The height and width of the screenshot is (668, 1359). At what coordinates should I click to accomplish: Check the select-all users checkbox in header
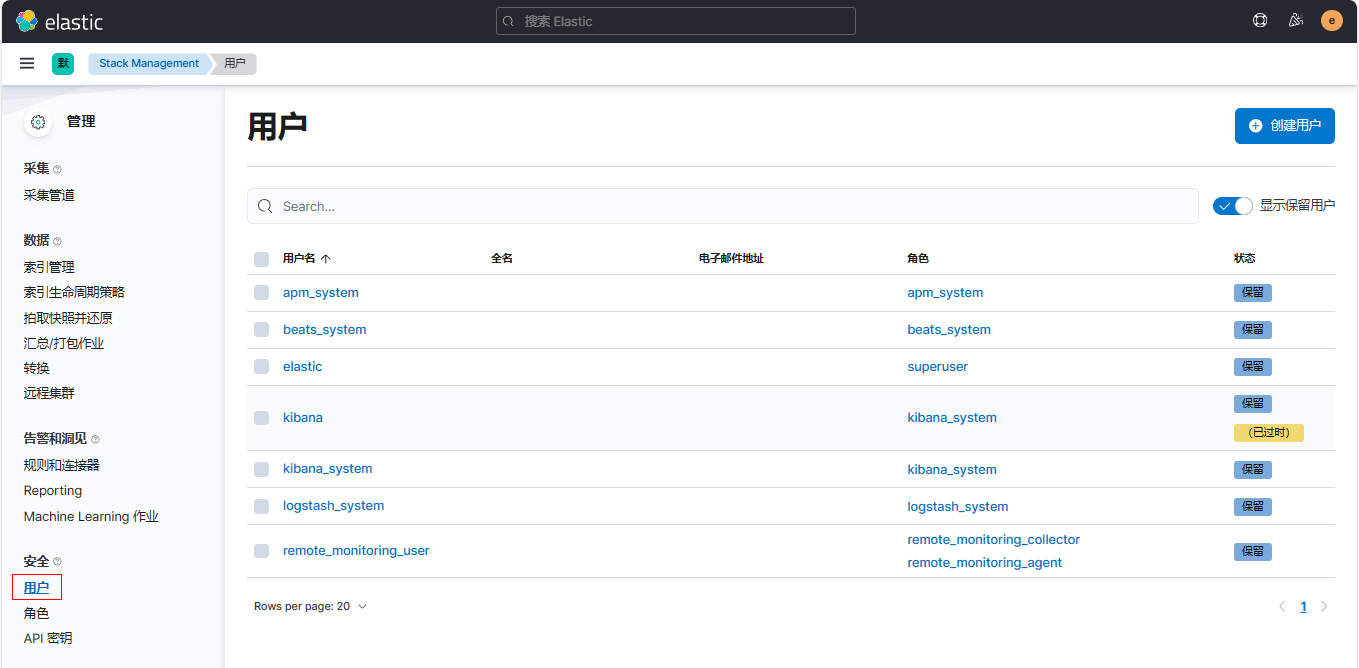[x=262, y=259]
